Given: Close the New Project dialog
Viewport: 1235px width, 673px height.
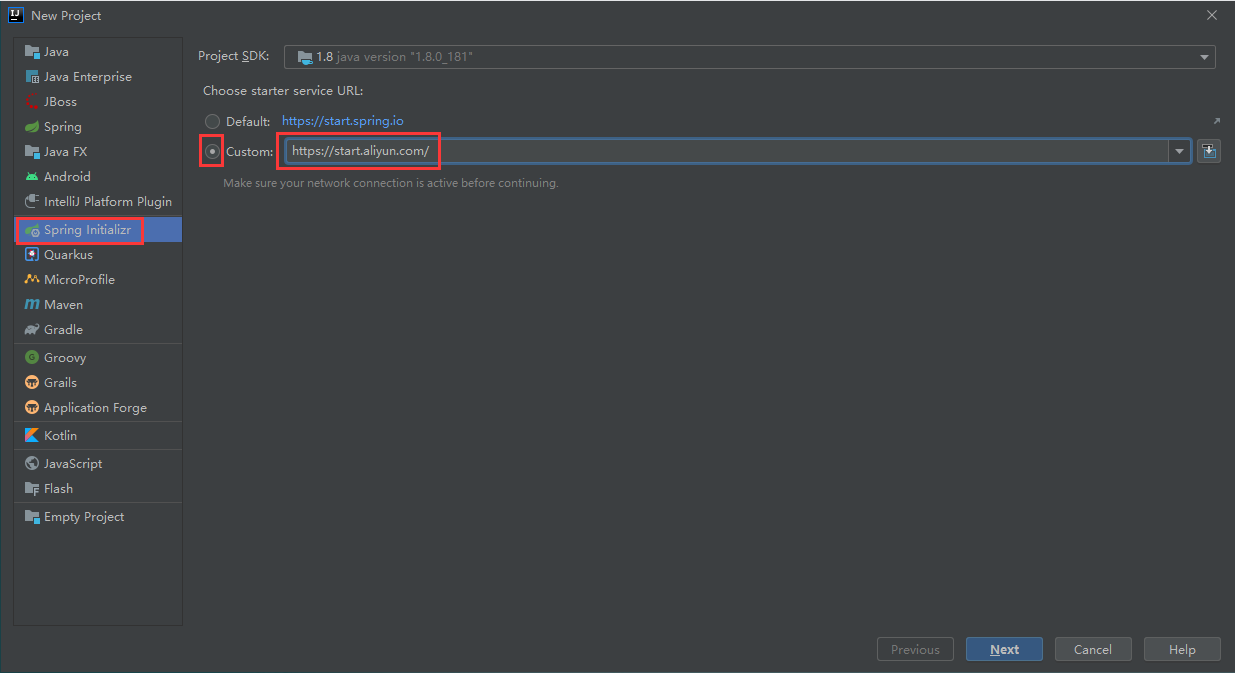Looking at the screenshot, I should 1211,15.
